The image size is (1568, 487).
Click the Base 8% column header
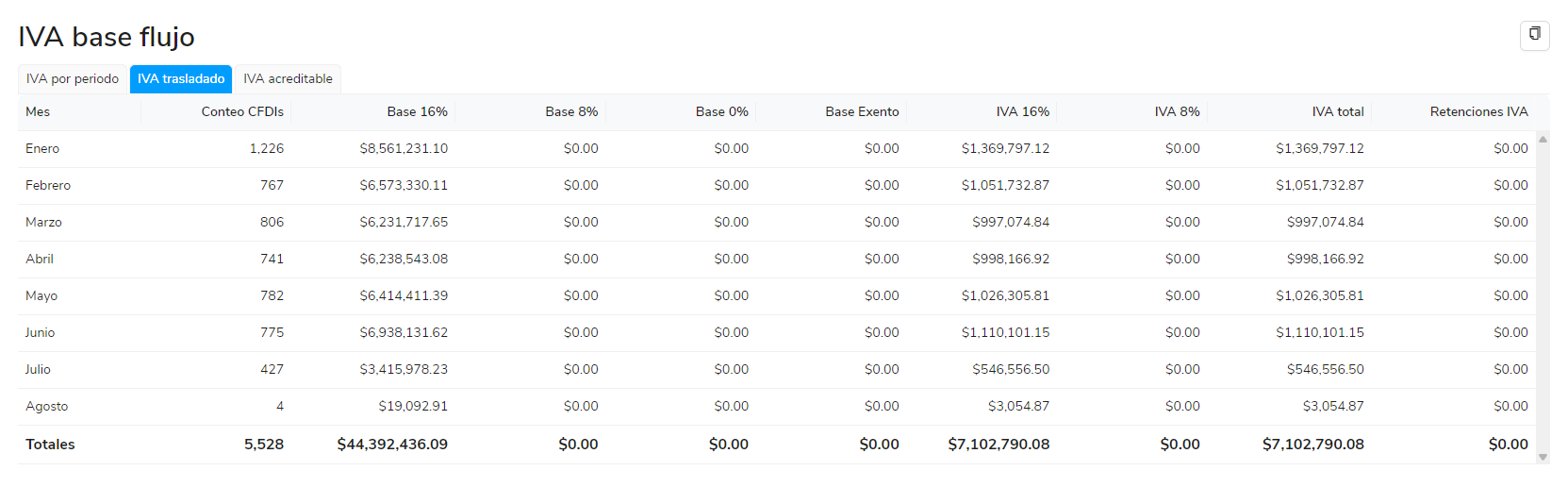(x=571, y=111)
